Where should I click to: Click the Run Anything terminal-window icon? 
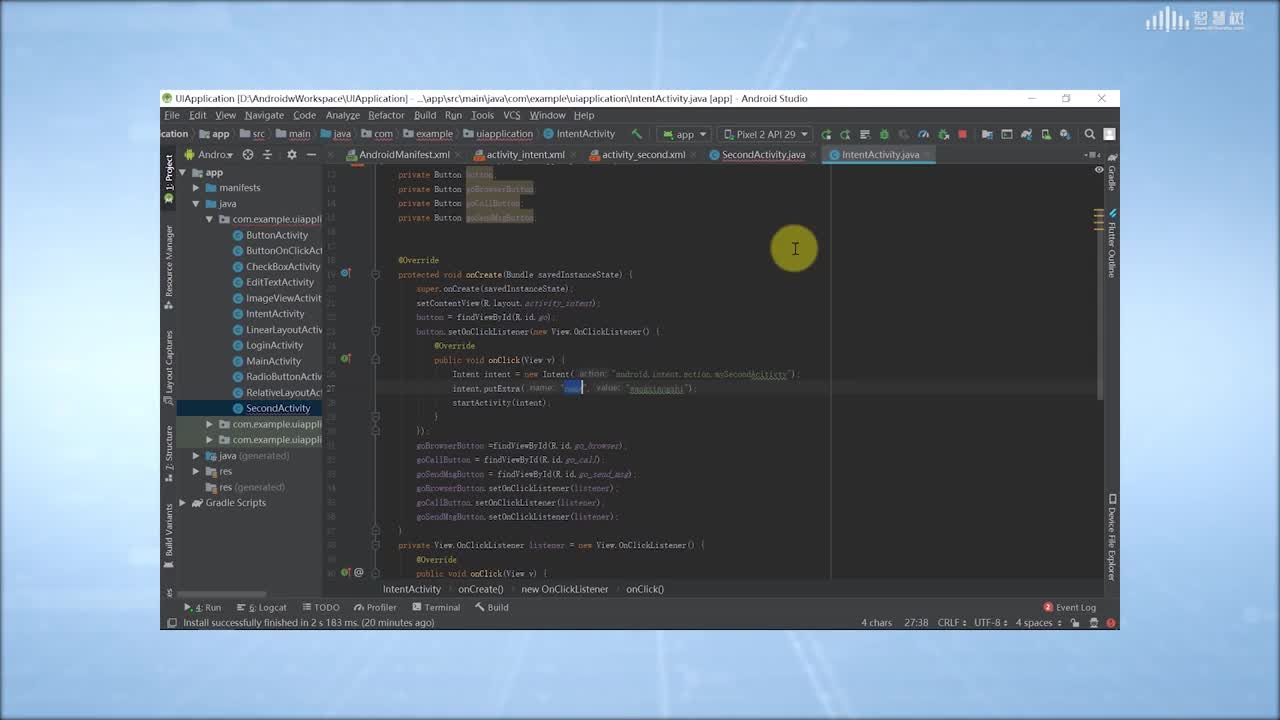click(x=1007, y=134)
